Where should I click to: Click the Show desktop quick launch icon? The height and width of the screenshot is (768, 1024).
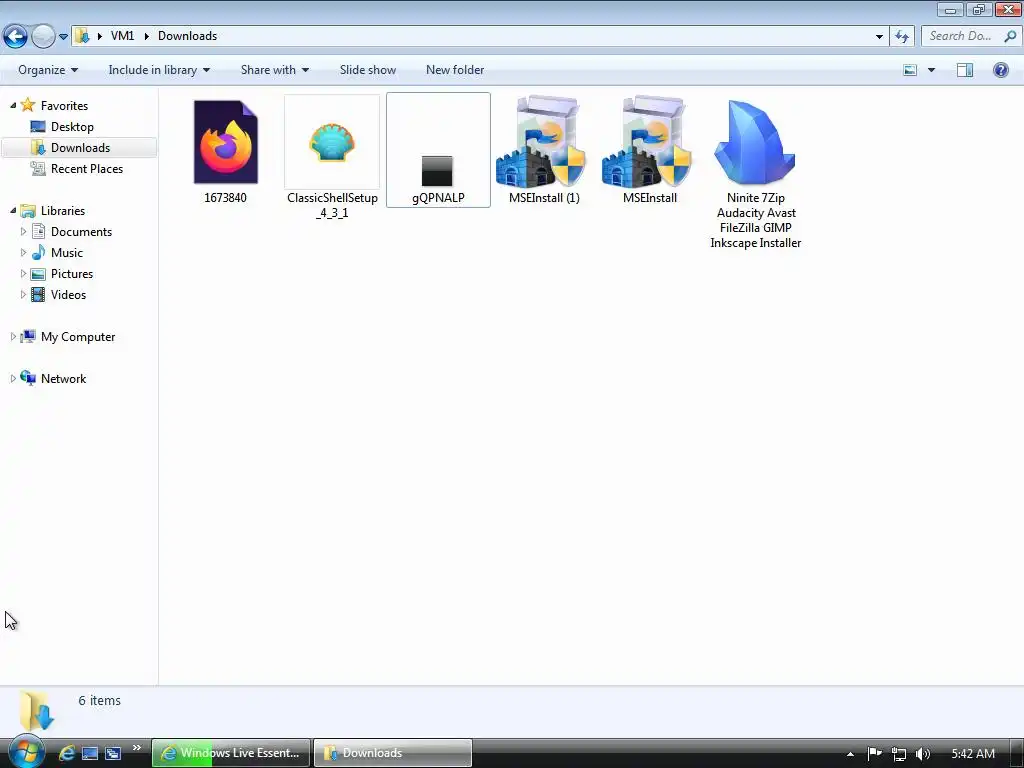tap(90, 753)
